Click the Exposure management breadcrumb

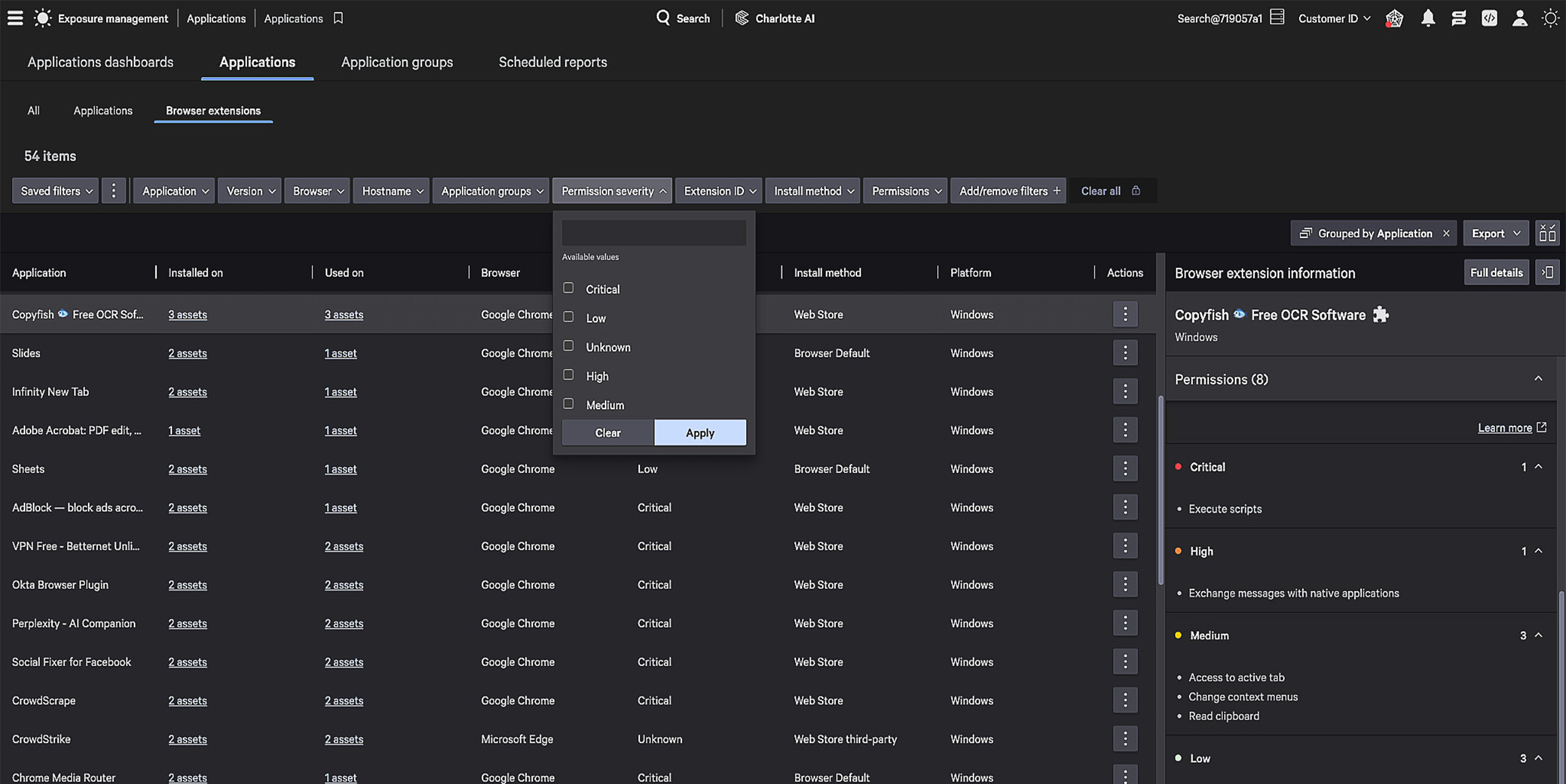pos(113,18)
